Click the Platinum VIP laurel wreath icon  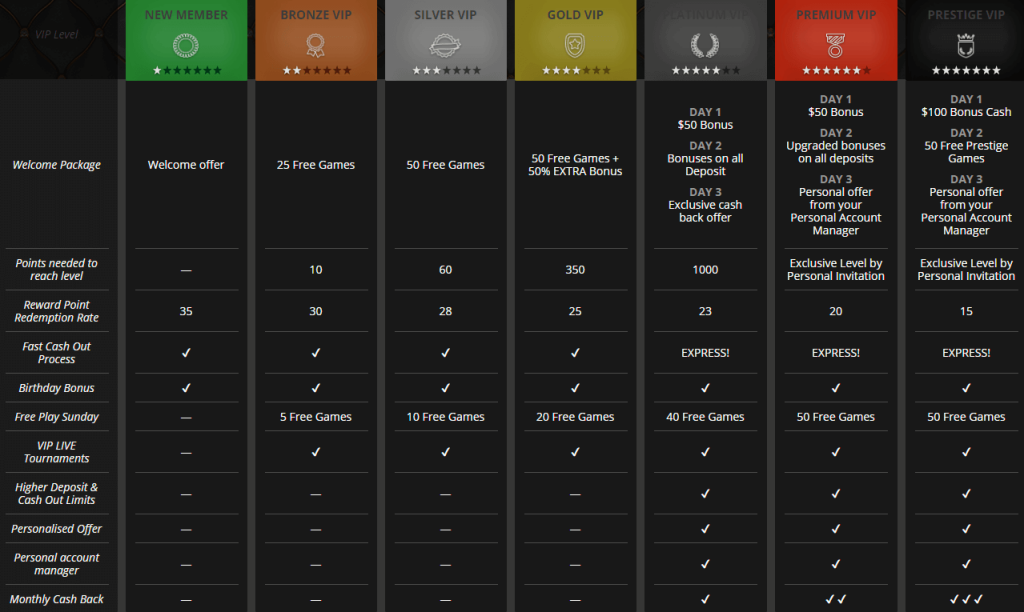[705, 46]
